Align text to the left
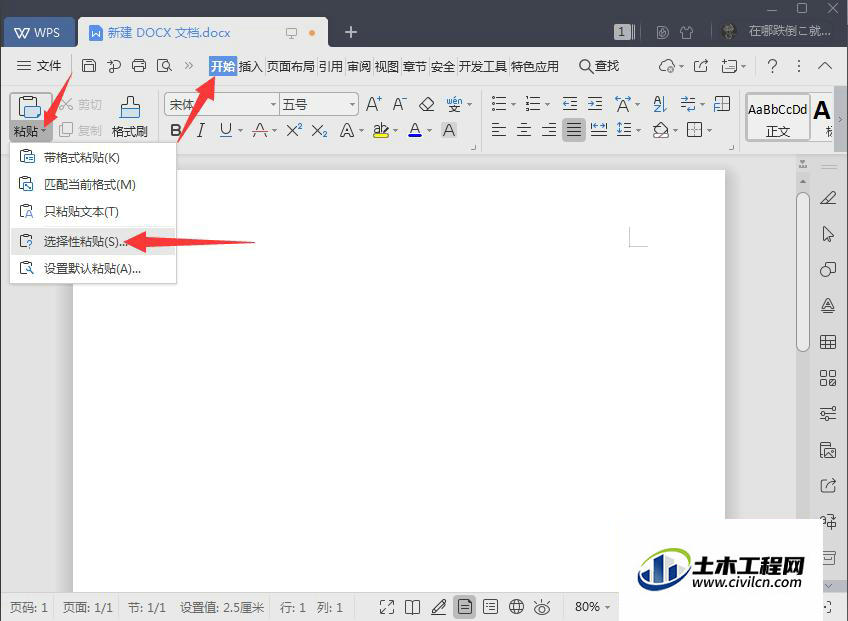 click(499, 130)
